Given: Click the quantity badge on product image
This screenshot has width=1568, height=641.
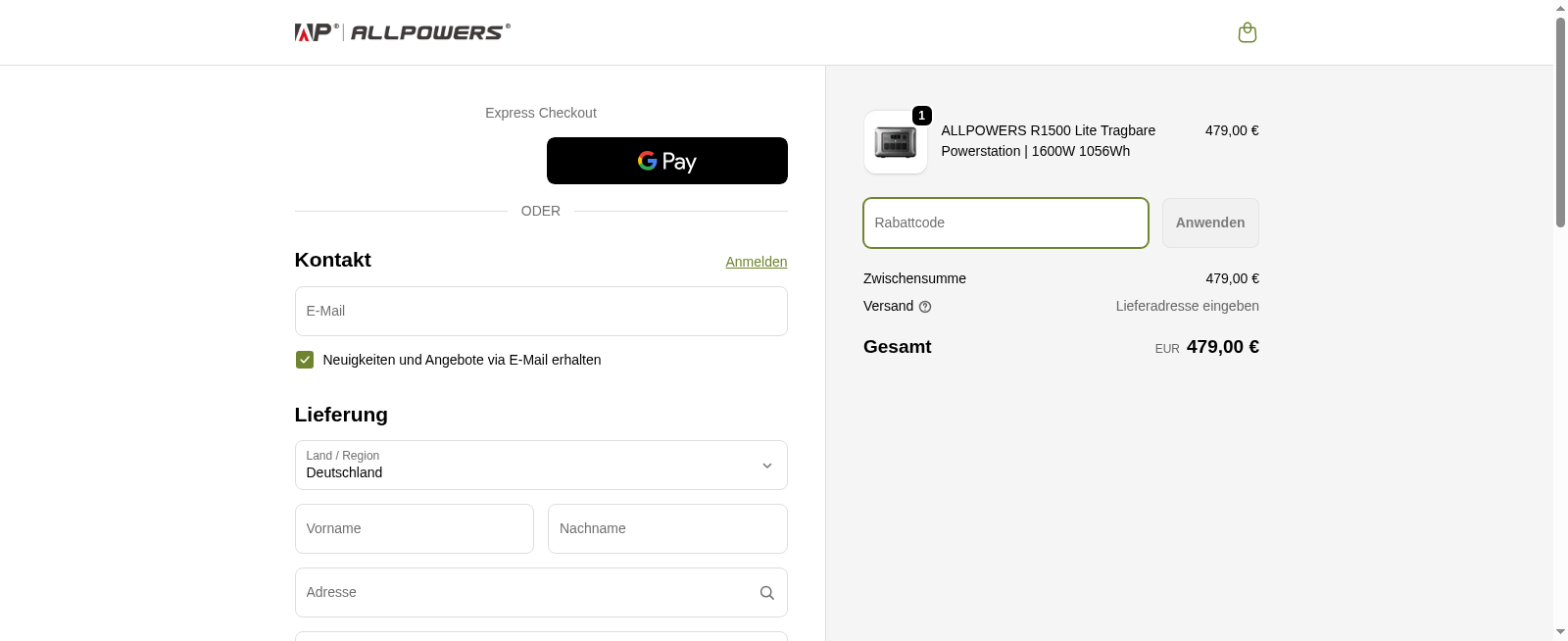Looking at the screenshot, I should click(922, 116).
